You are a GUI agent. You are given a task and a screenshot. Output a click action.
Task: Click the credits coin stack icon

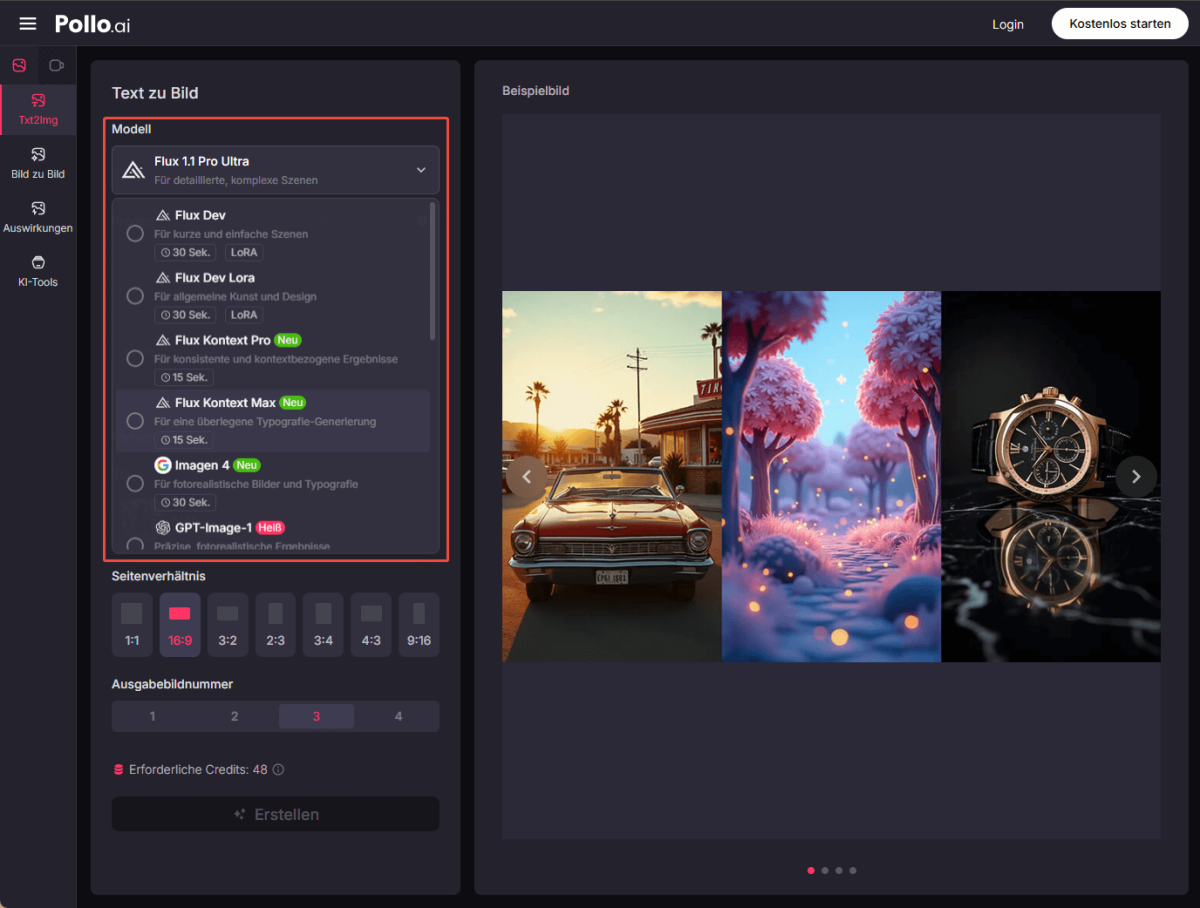(x=118, y=770)
